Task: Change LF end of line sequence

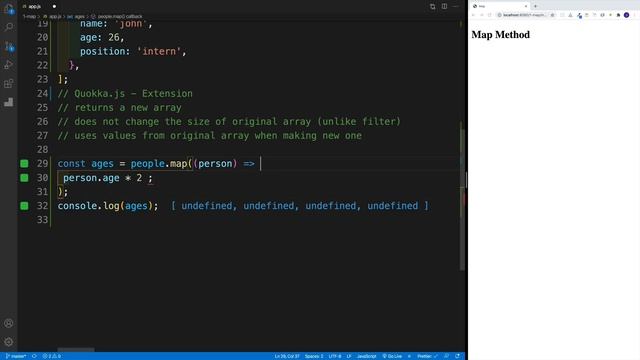Action: (x=349, y=356)
